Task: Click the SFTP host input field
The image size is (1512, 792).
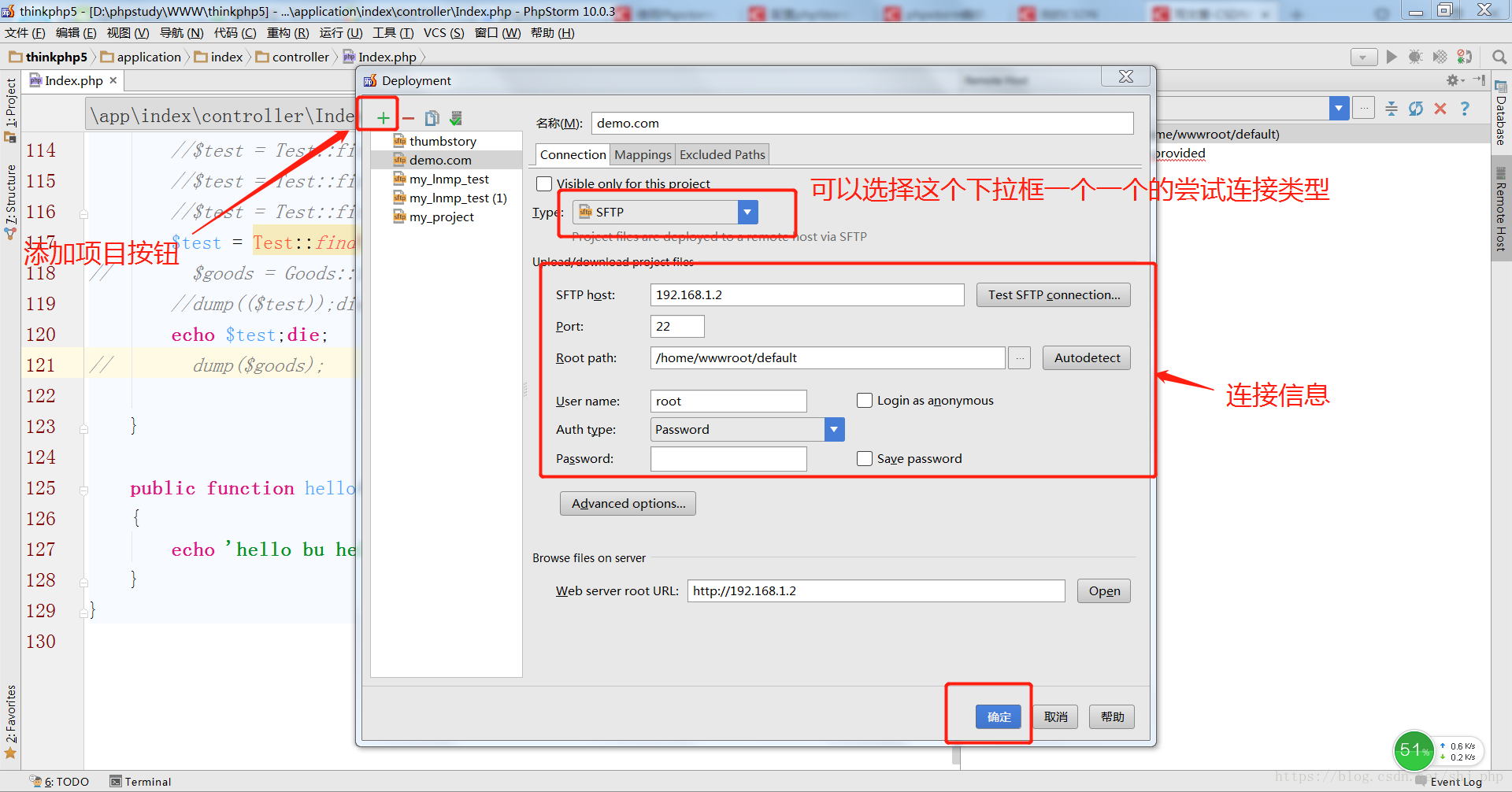Action: click(807, 294)
